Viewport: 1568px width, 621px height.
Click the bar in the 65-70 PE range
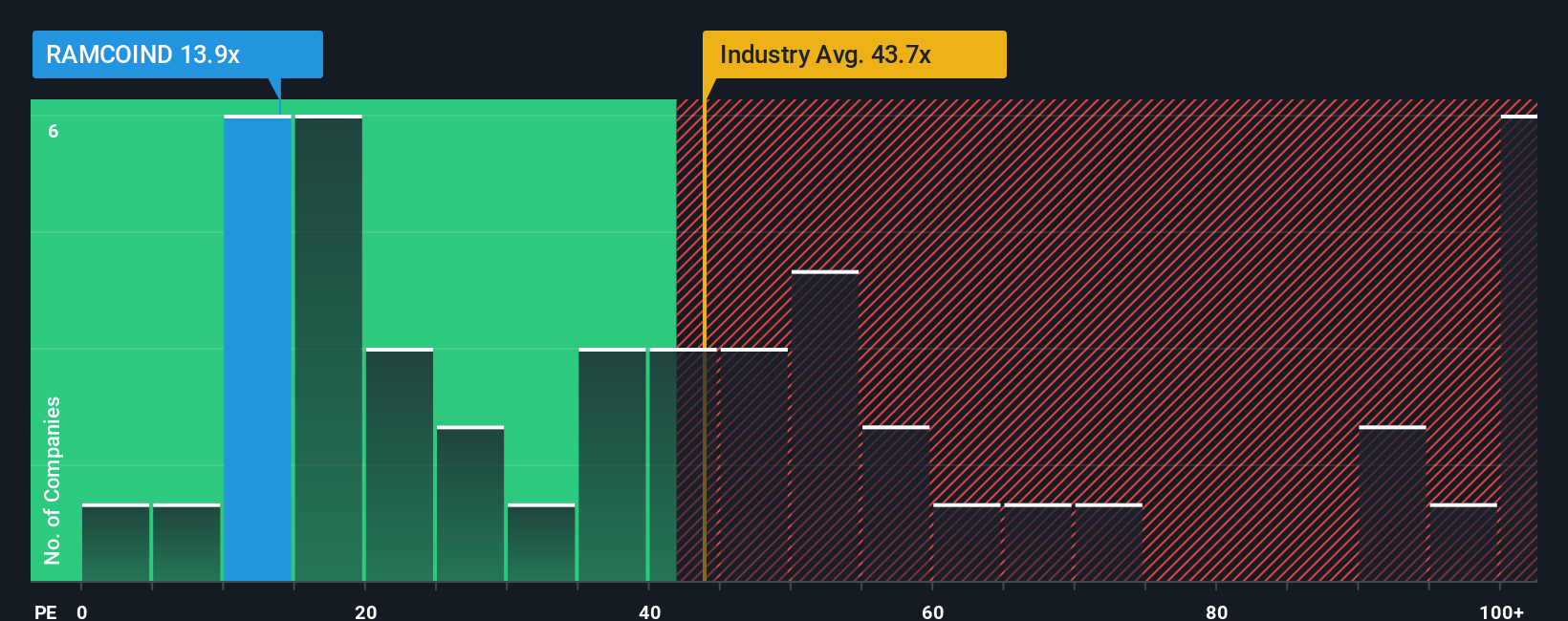[x=1037, y=542]
